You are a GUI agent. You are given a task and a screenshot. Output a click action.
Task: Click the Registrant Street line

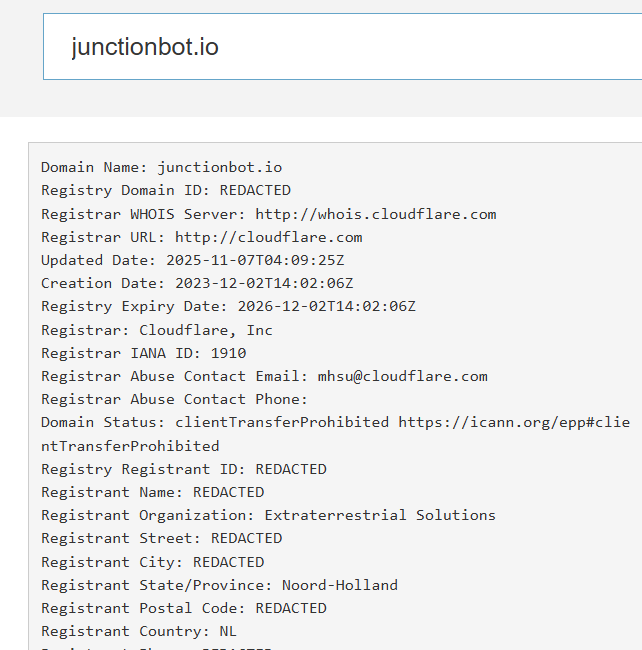[161, 538]
